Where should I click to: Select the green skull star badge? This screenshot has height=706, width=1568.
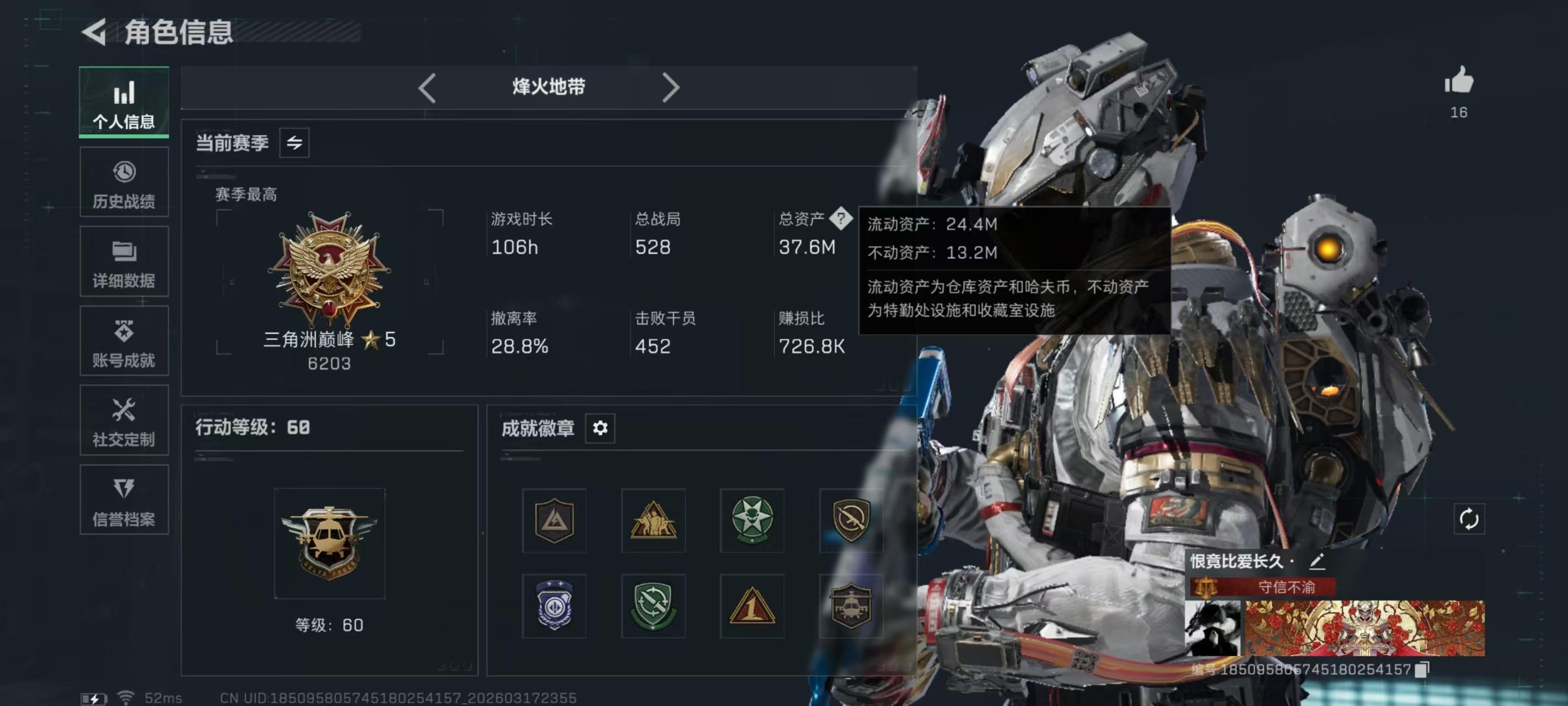pos(751,520)
